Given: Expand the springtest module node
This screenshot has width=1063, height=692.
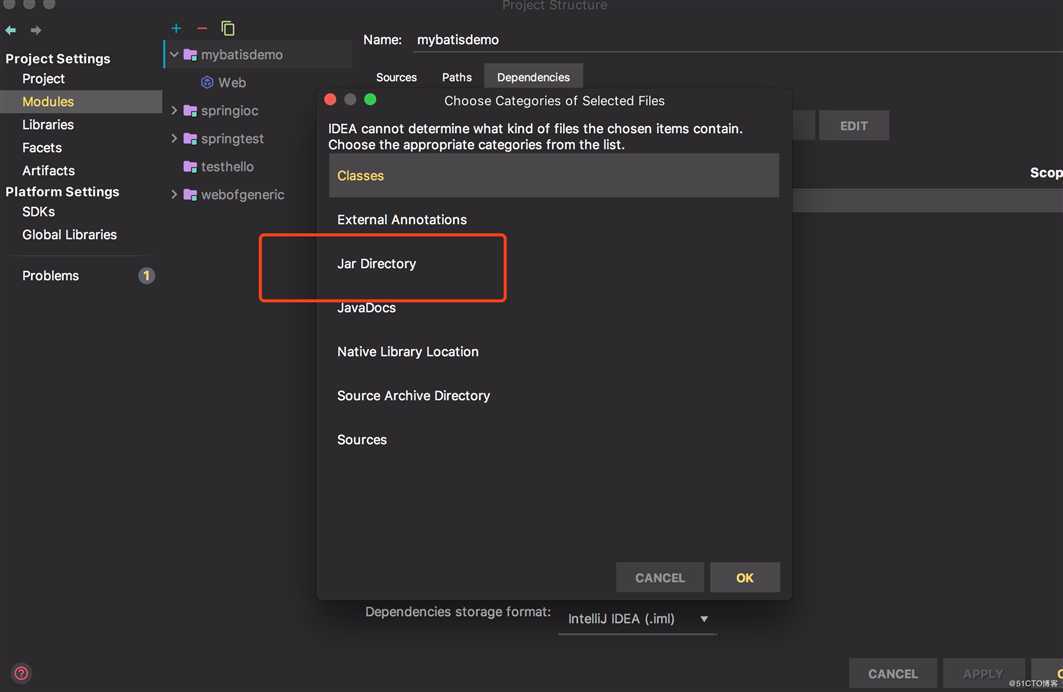Looking at the screenshot, I should (x=174, y=138).
